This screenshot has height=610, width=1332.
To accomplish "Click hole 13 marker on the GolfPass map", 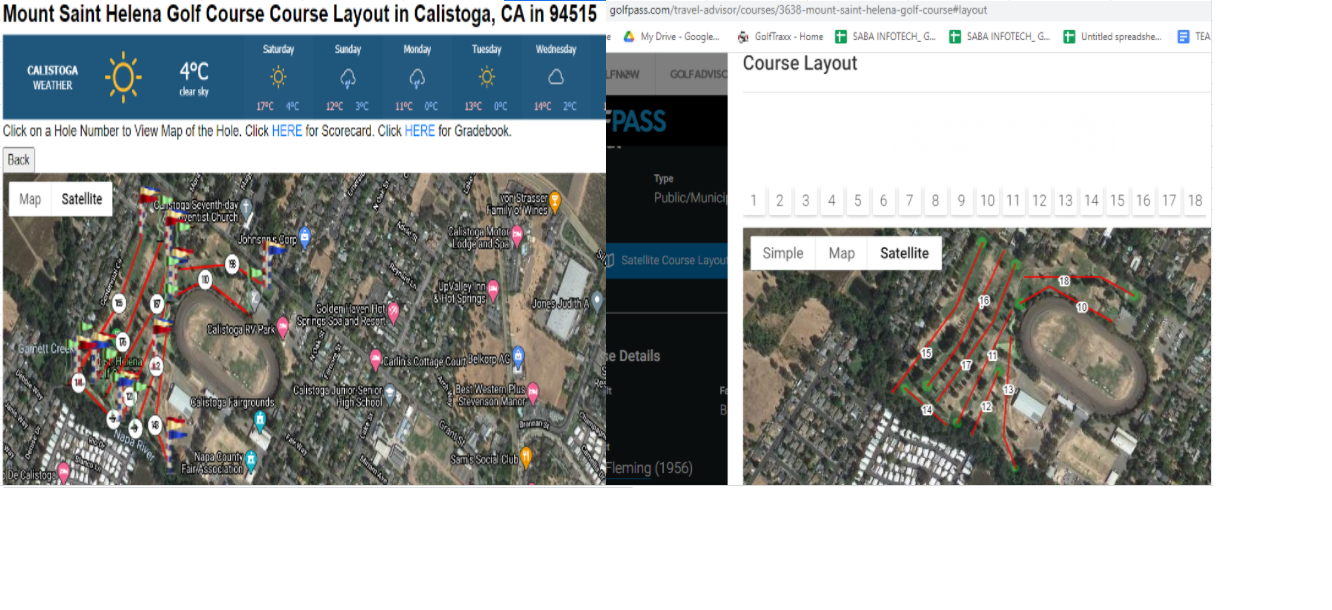I will click(1008, 390).
